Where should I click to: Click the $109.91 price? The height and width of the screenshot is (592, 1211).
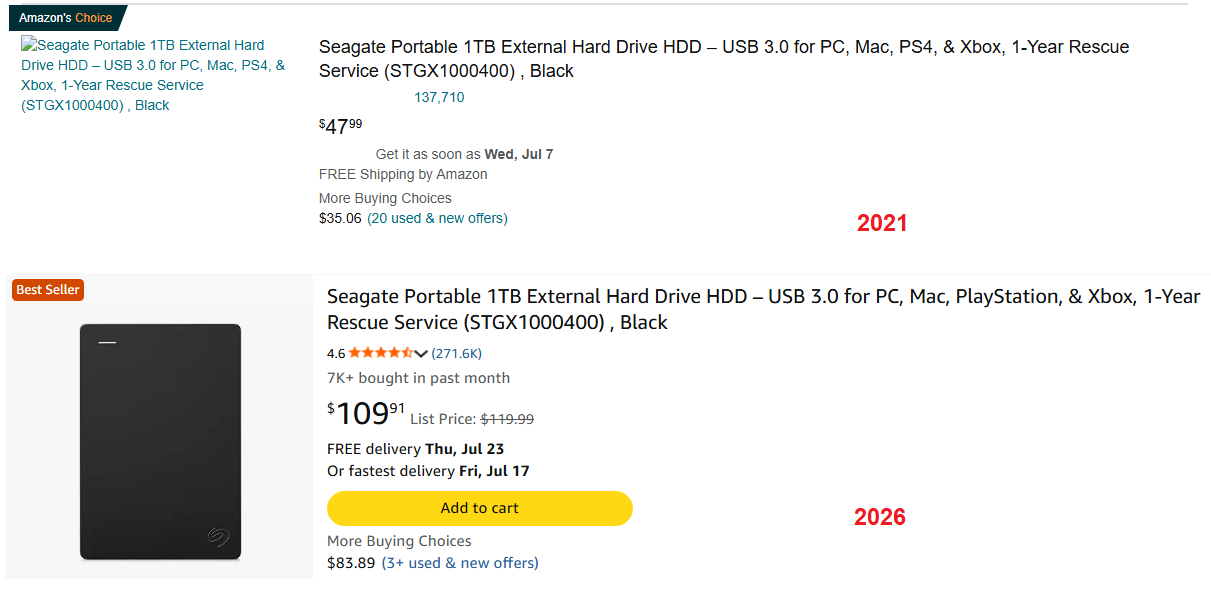pos(366,413)
